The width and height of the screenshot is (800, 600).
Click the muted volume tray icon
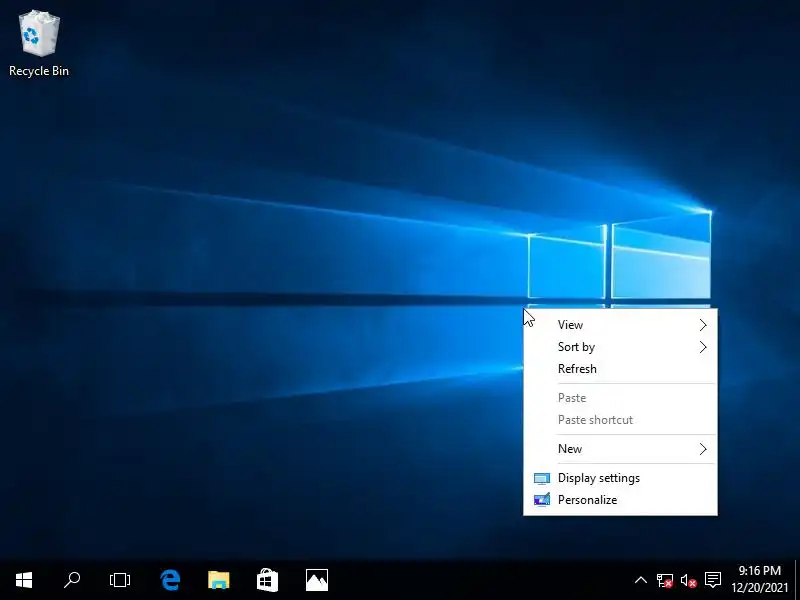click(x=688, y=580)
